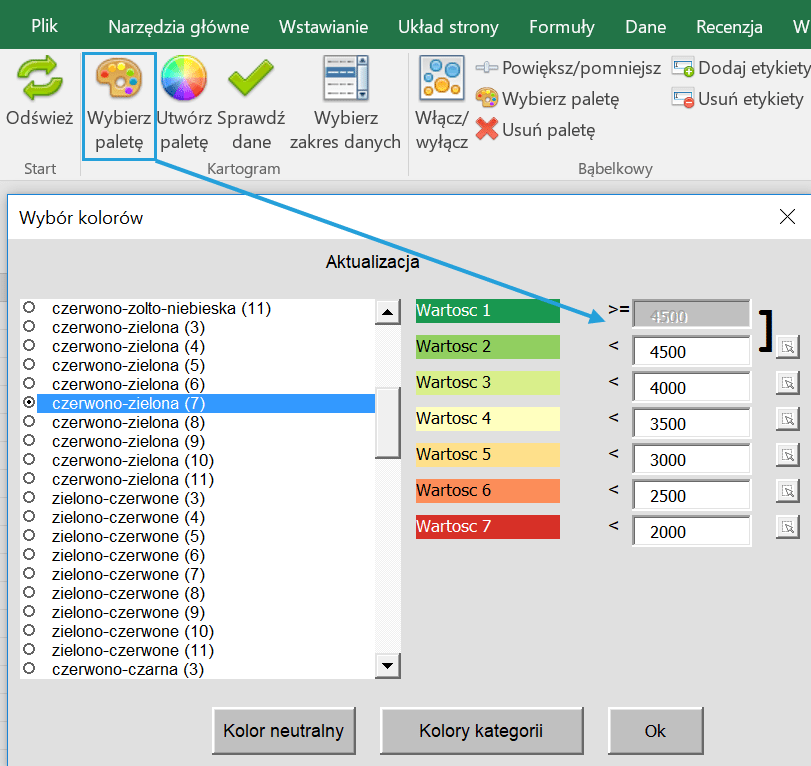Click the Utwórz paletę color wheel icon
This screenshot has height=766, width=811.
coord(184,80)
